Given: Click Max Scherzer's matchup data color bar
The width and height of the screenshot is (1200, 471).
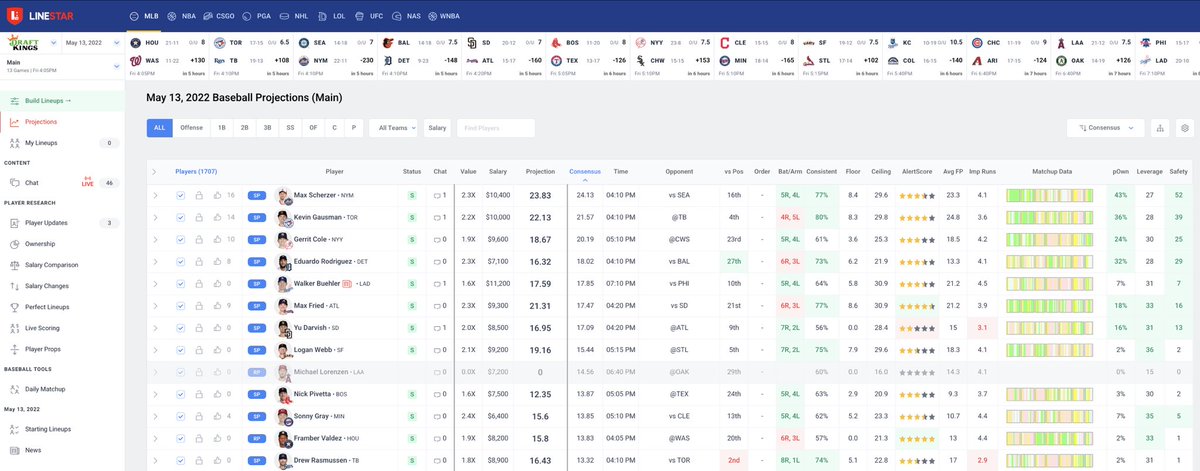Looking at the screenshot, I should pyautogui.click(x=1052, y=195).
